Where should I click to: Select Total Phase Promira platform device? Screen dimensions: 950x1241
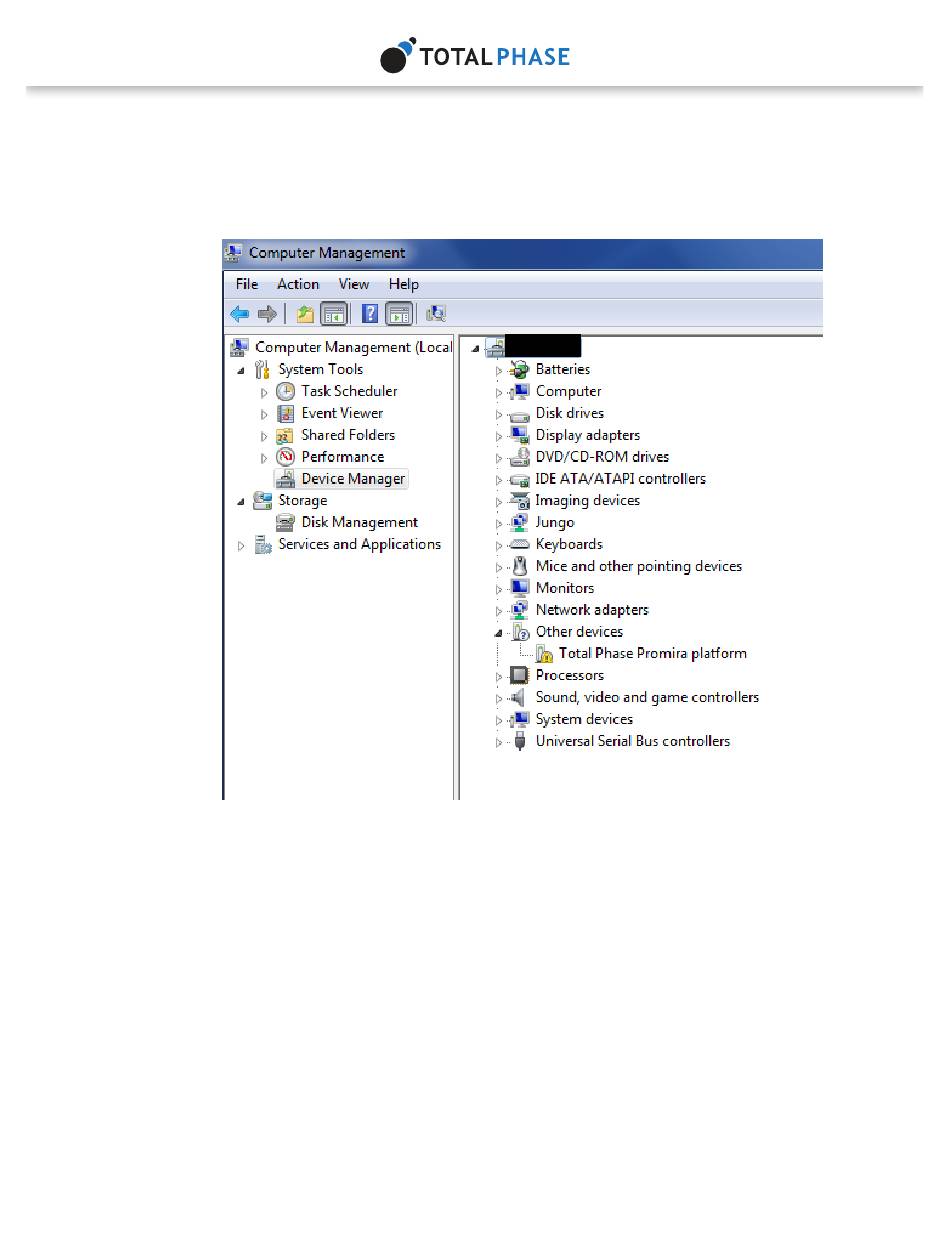click(x=653, y=653)
